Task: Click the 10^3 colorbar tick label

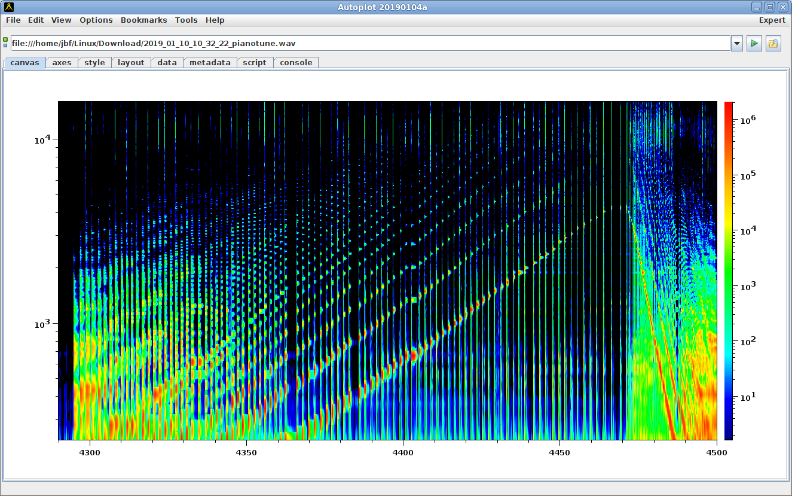Action: pos(748,286)
